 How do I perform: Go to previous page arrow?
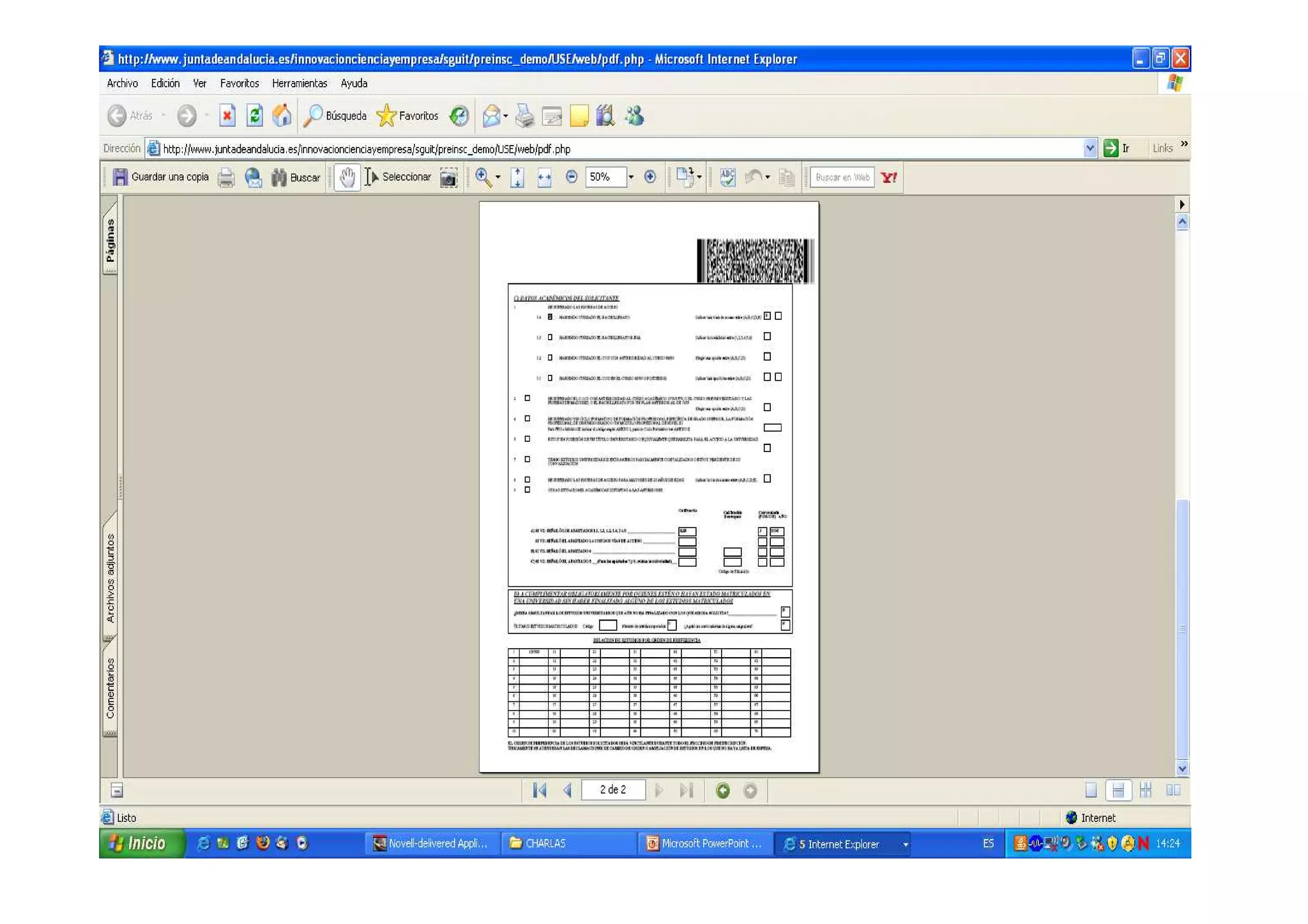click(x=567, y=791)
